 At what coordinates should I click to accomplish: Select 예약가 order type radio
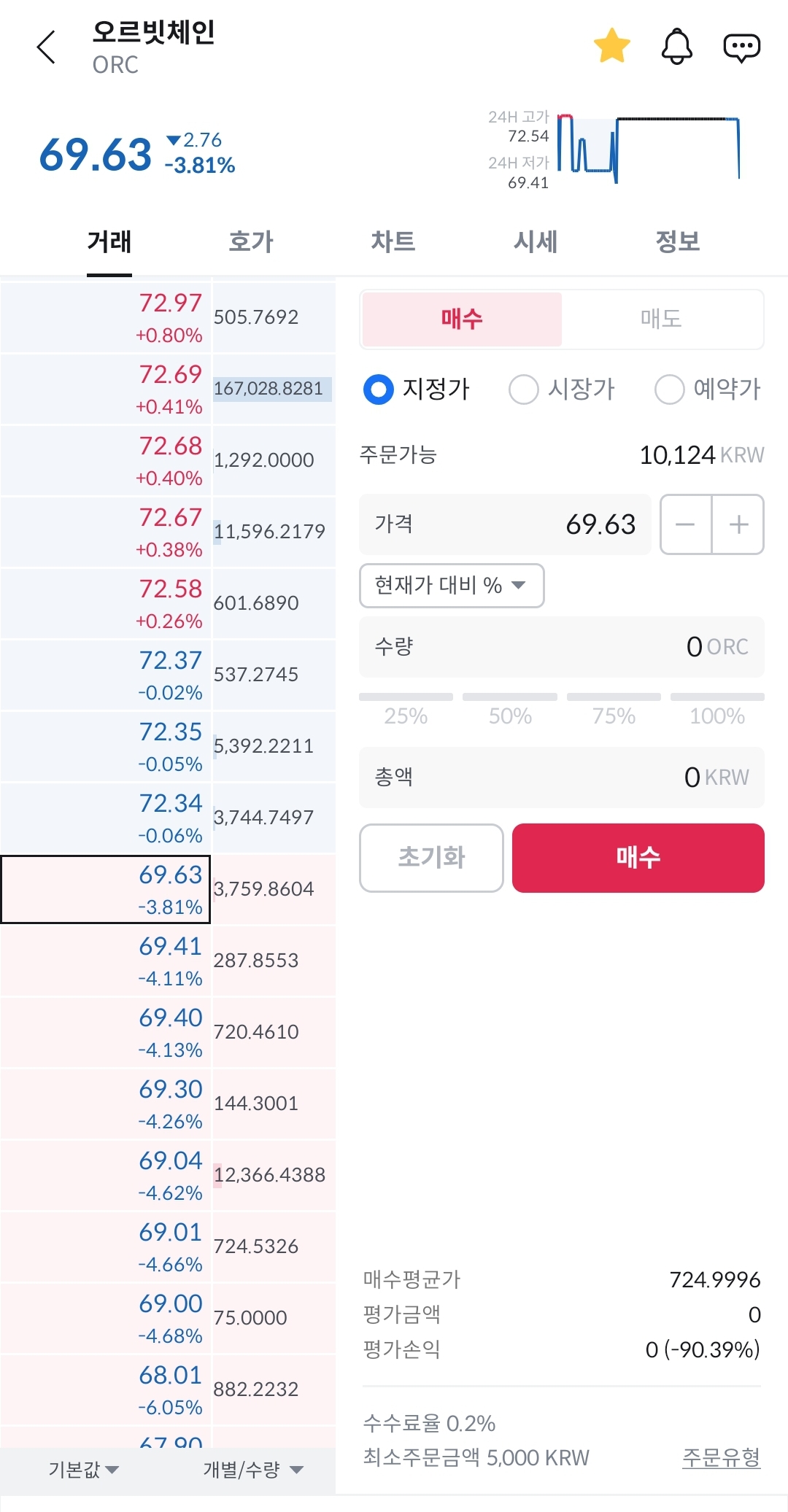click(669, 389)
